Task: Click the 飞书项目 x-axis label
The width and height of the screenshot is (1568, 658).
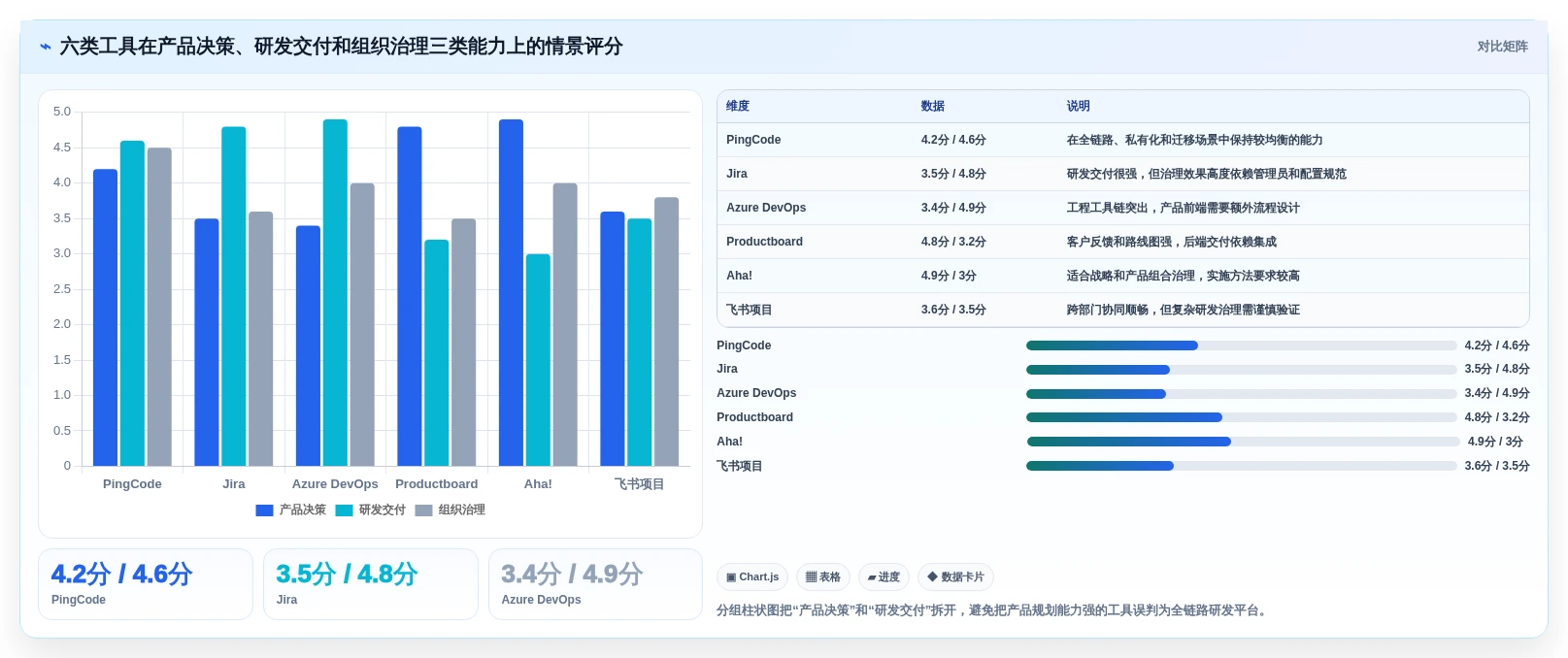Action: (639, 484)
